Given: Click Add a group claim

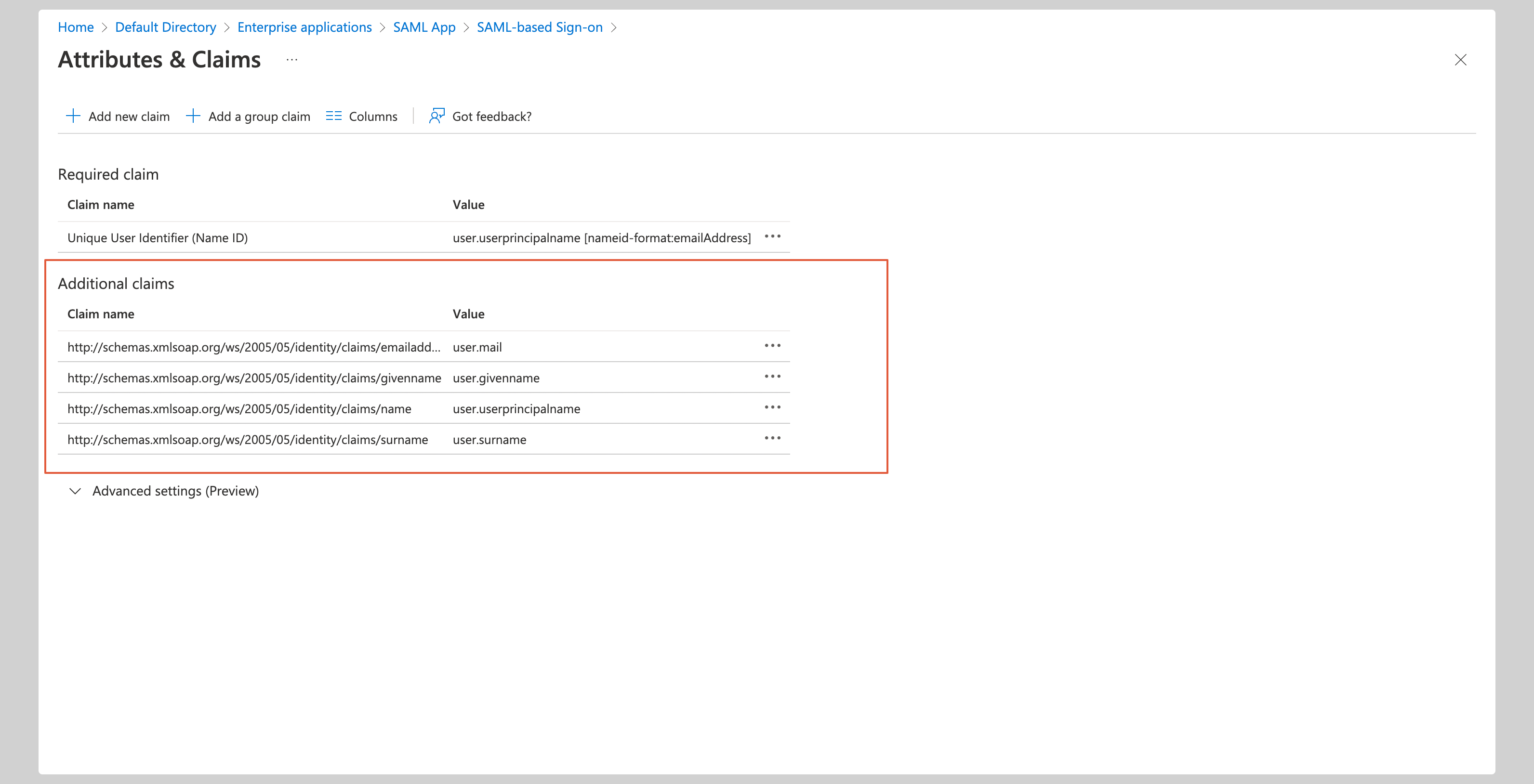Looking at the screenshot, I should tap(259, 116).
